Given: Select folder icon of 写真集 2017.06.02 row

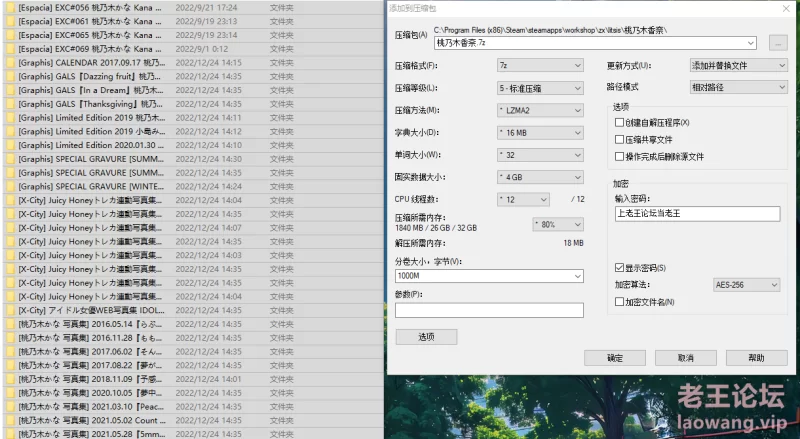Looking at the screenshot, I should (x=10, y=352).
